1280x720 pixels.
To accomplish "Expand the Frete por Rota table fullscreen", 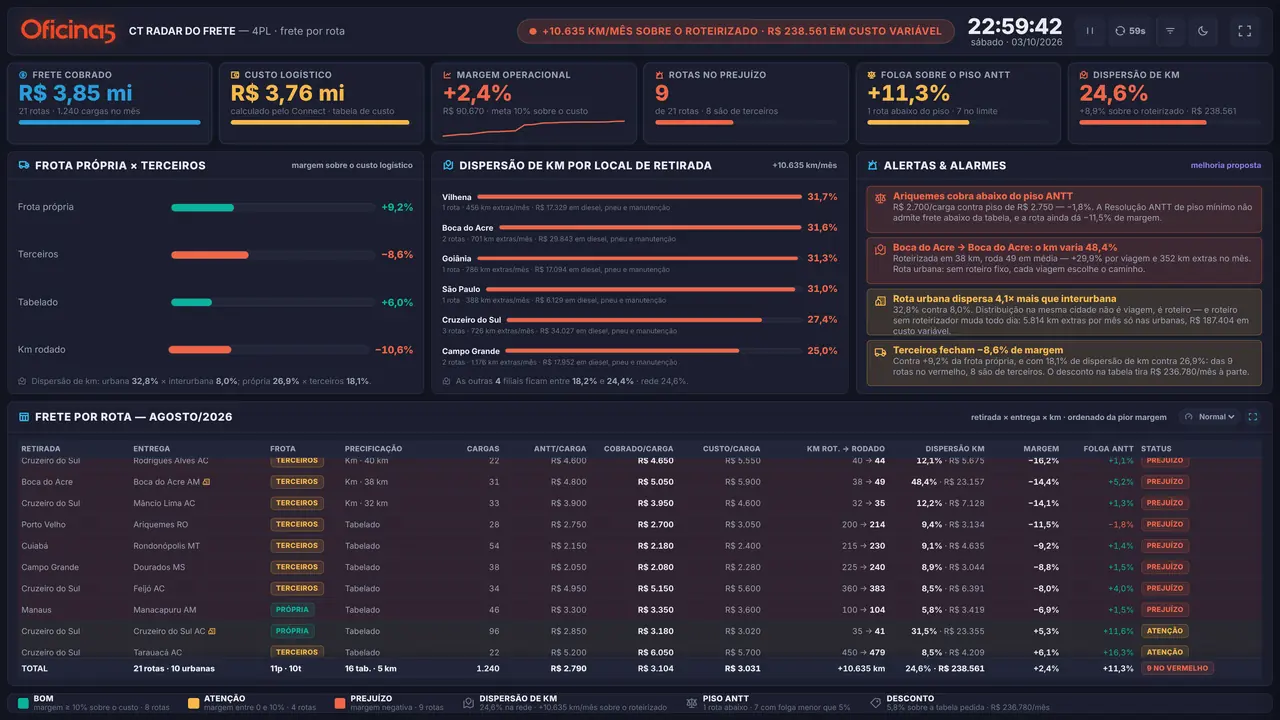I will click(1253, 417).
